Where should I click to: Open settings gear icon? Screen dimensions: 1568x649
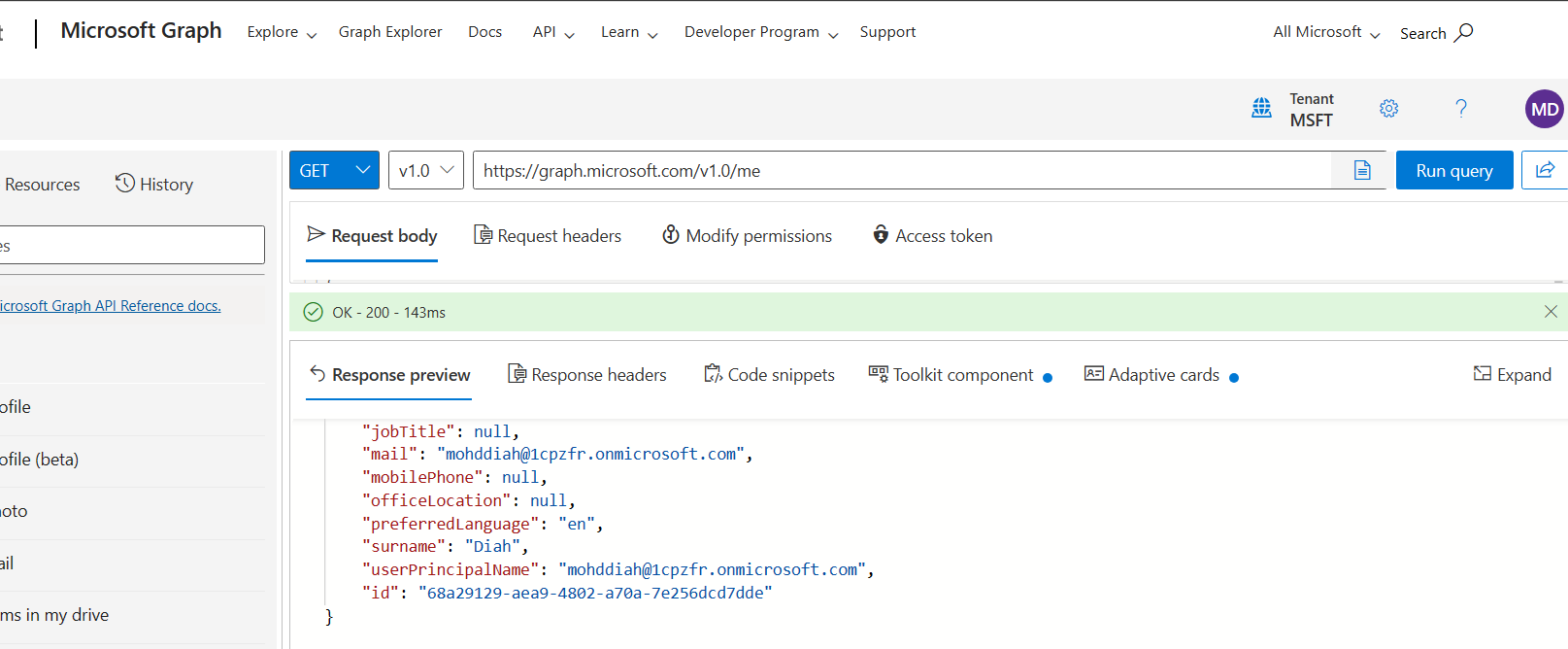coord(1388,108)
